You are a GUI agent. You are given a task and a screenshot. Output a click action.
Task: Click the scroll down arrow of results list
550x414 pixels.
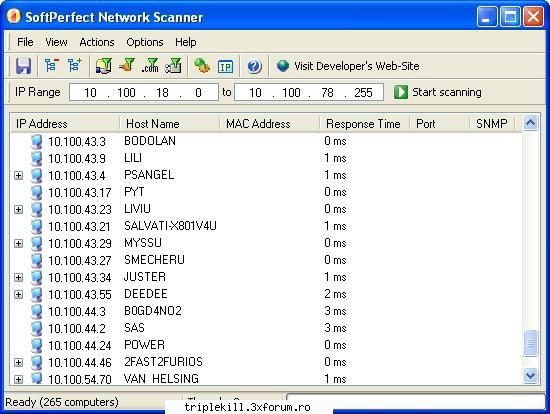pyautogui.click(x=530, y=375)
